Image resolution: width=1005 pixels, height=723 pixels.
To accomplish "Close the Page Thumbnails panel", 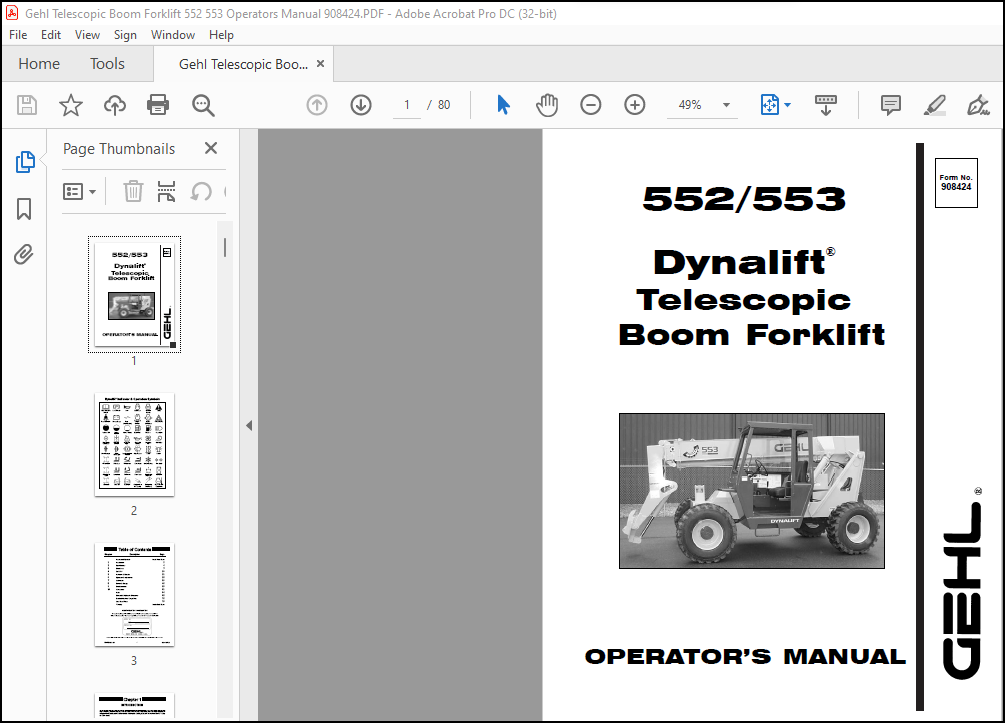I will 211,149.
